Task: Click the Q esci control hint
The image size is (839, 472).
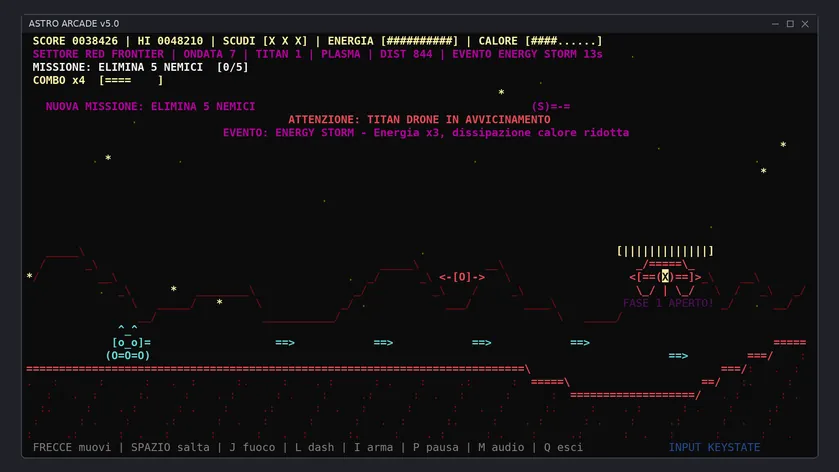Action: (563, 447)
